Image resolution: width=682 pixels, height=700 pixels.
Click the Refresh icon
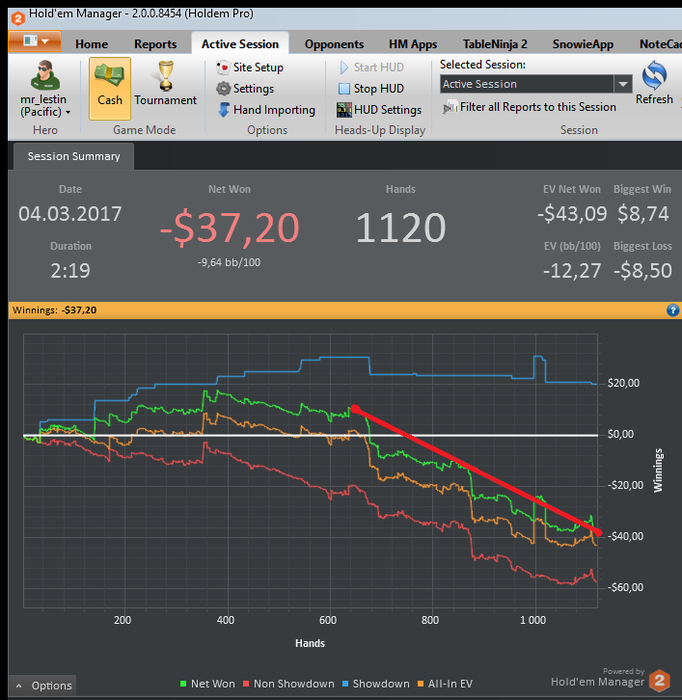654,75
